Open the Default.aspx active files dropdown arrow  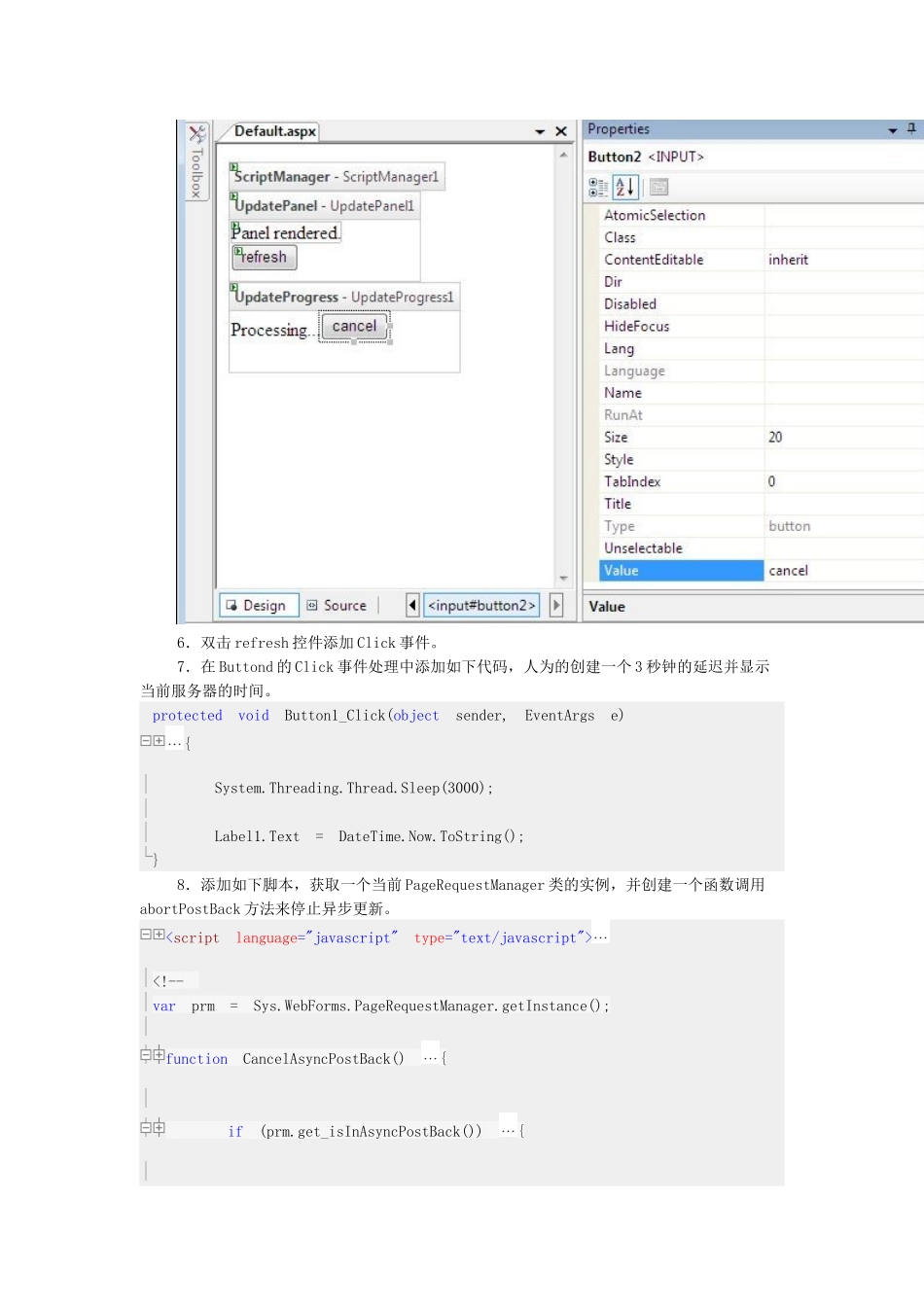tap(540, 131)
